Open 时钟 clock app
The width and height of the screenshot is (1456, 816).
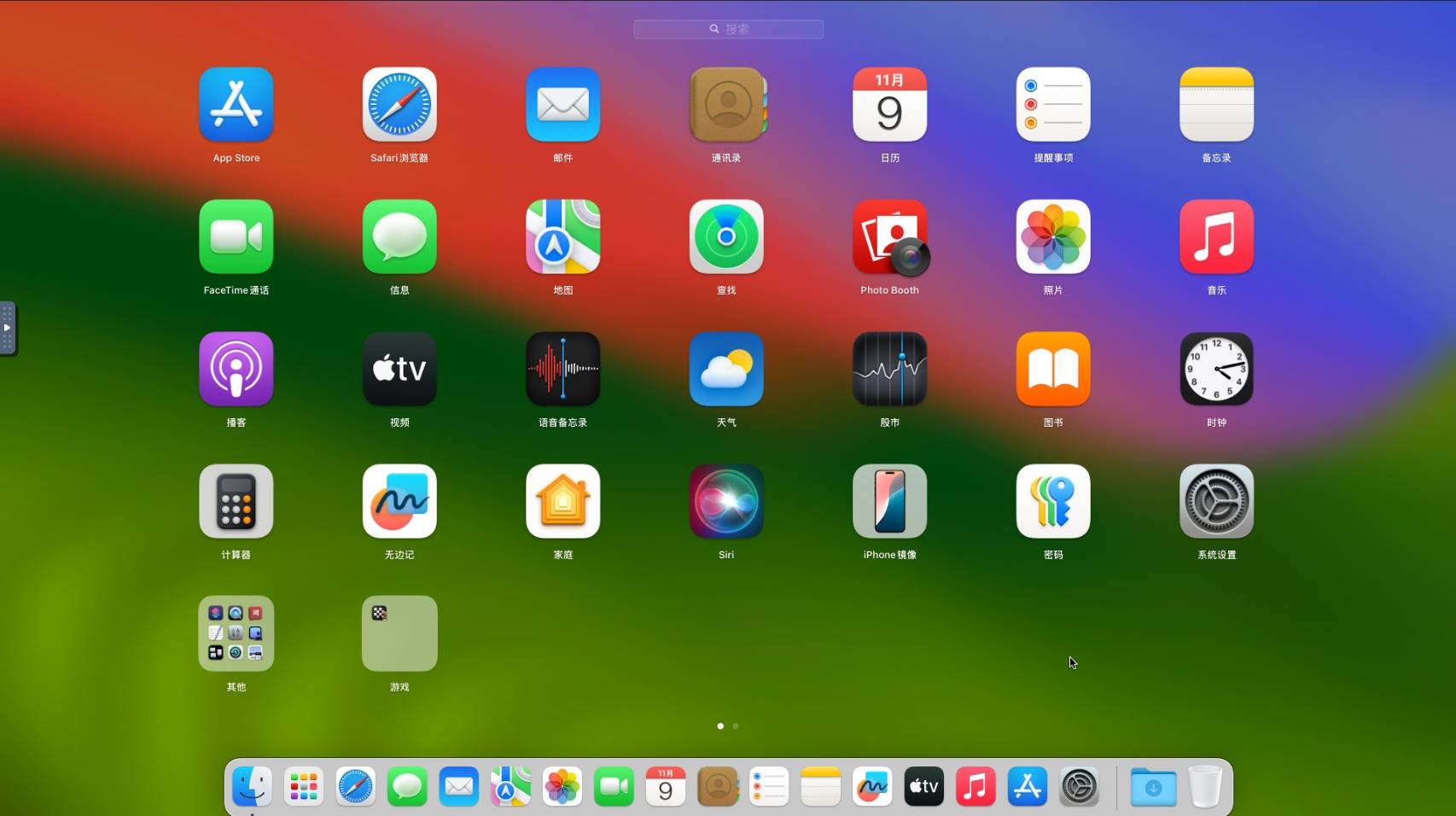tap(1217, 369)
